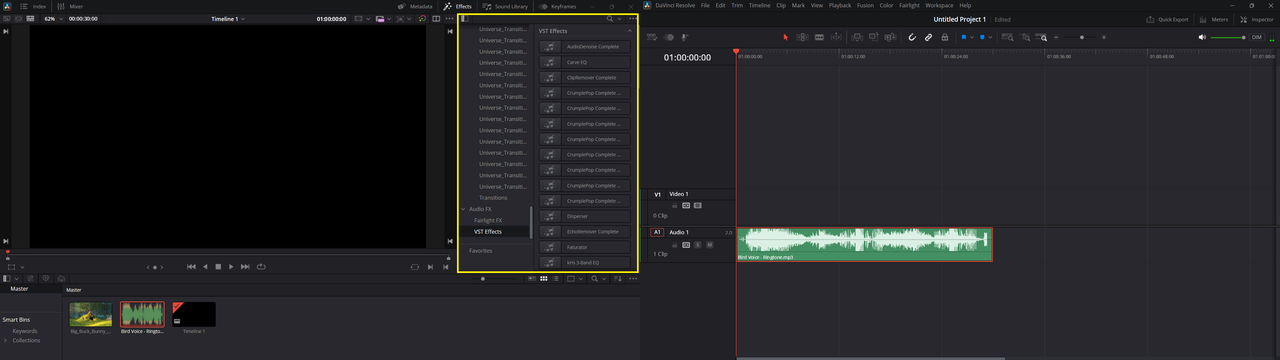Click the blue Marker icon
This screenshot has width=1280, height=360.
982,37
